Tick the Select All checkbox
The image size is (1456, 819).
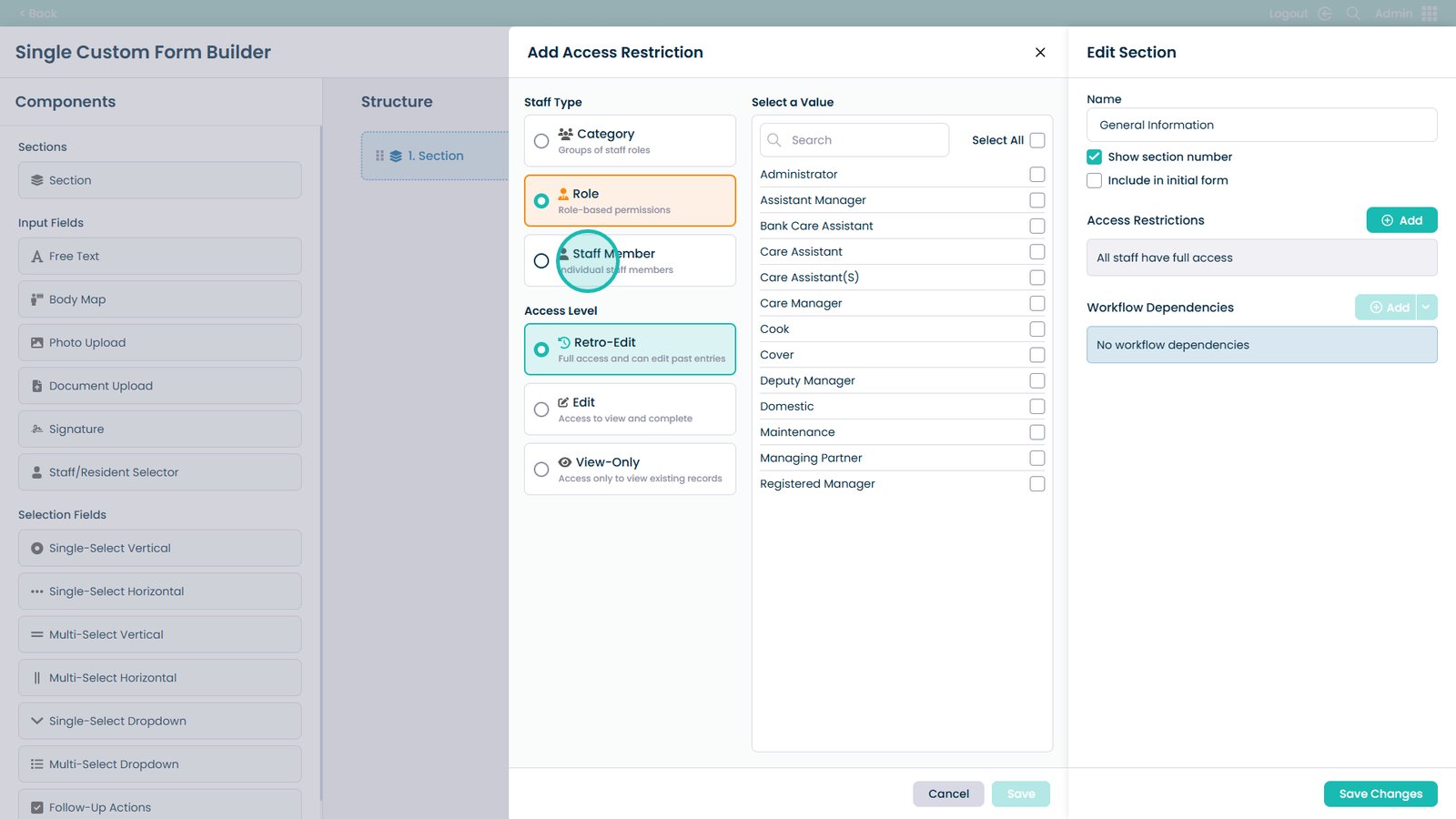[x=1036, y=140]
